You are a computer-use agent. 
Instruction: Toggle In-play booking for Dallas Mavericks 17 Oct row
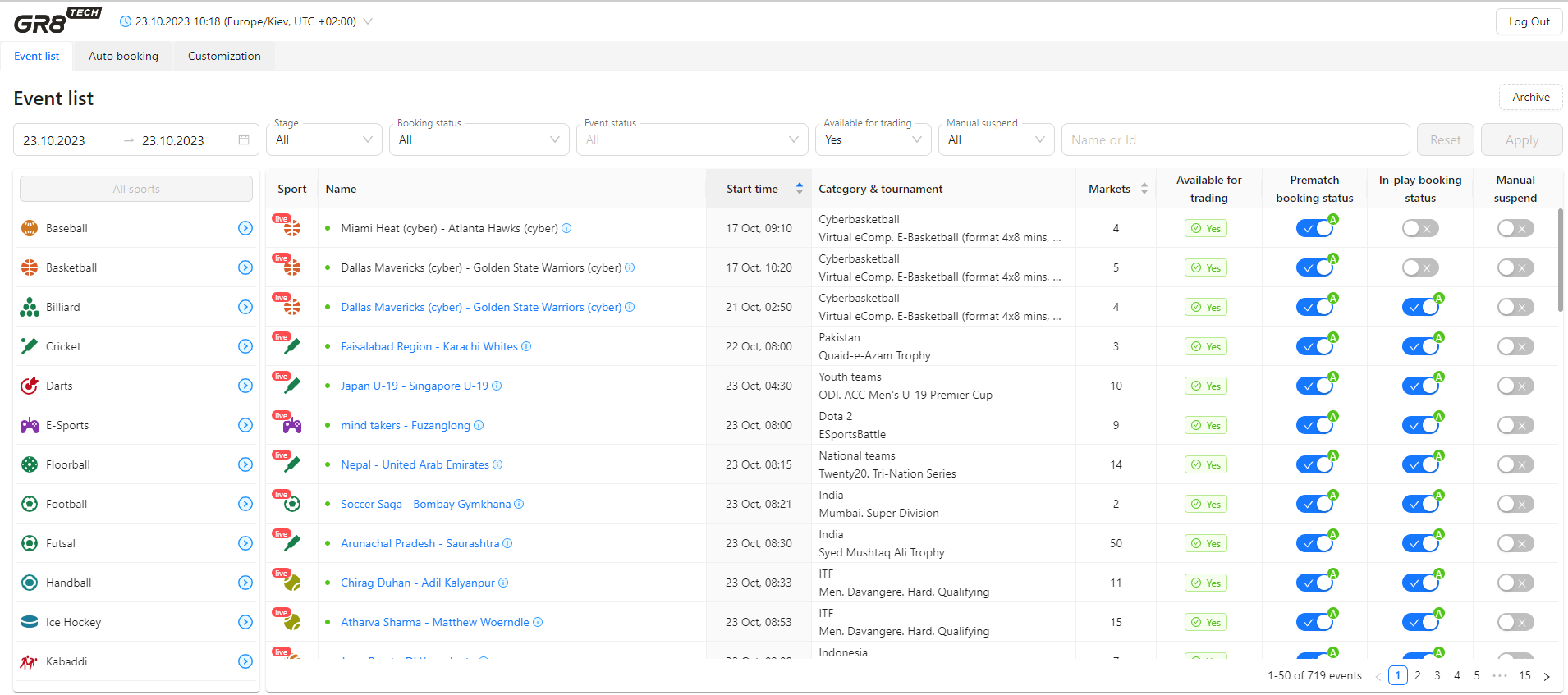pos(1420,267)
